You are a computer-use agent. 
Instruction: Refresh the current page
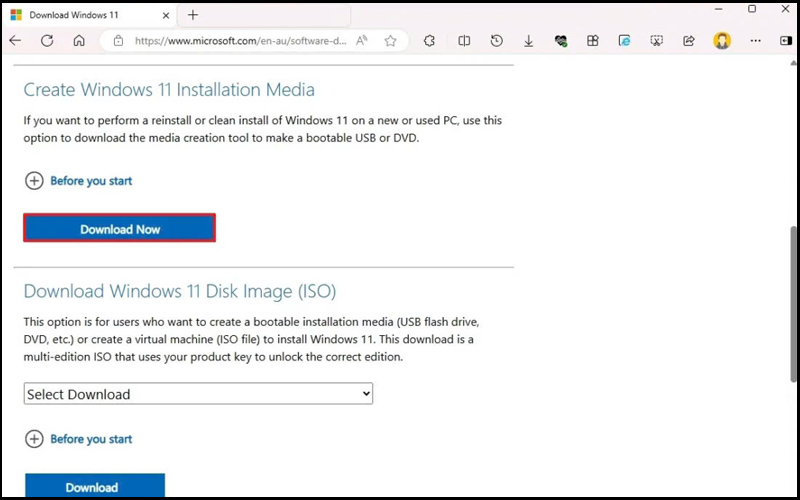coord(47,40)
